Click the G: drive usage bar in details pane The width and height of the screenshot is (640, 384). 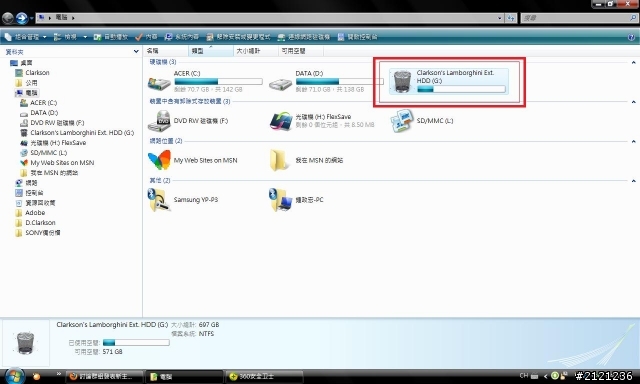(x=136, y=342)
